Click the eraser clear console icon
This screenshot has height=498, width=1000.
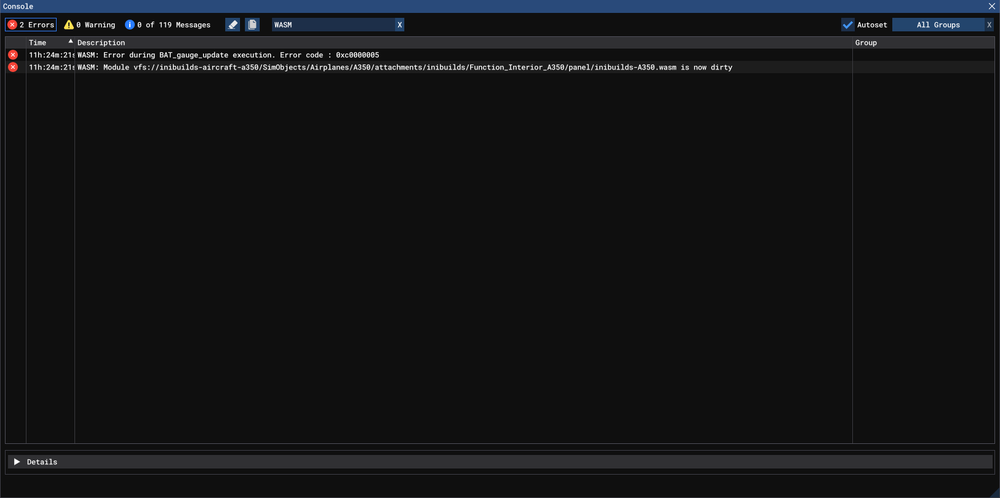point(232,24)
